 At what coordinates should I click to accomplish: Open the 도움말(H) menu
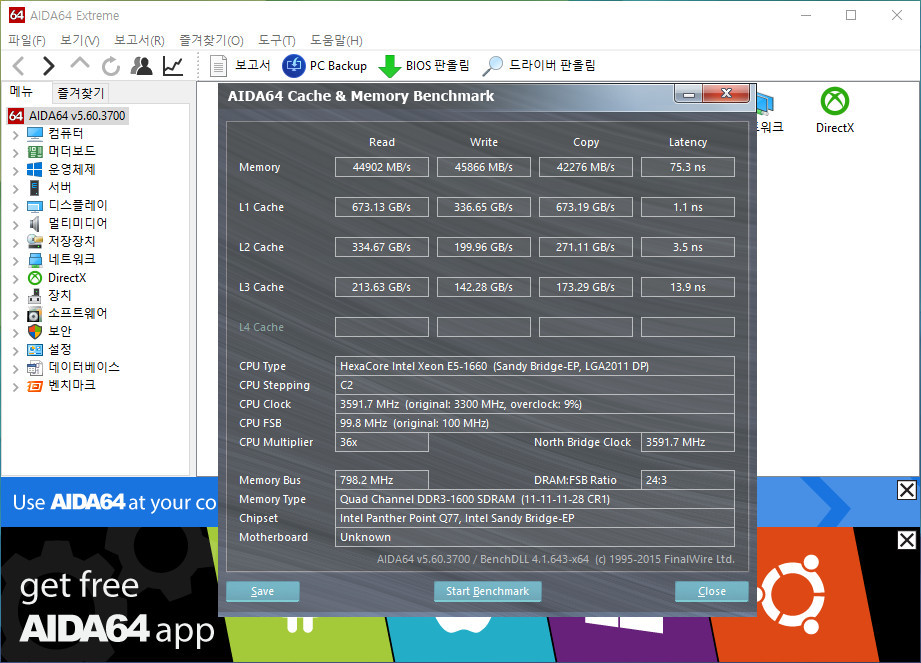coord(336,41)
